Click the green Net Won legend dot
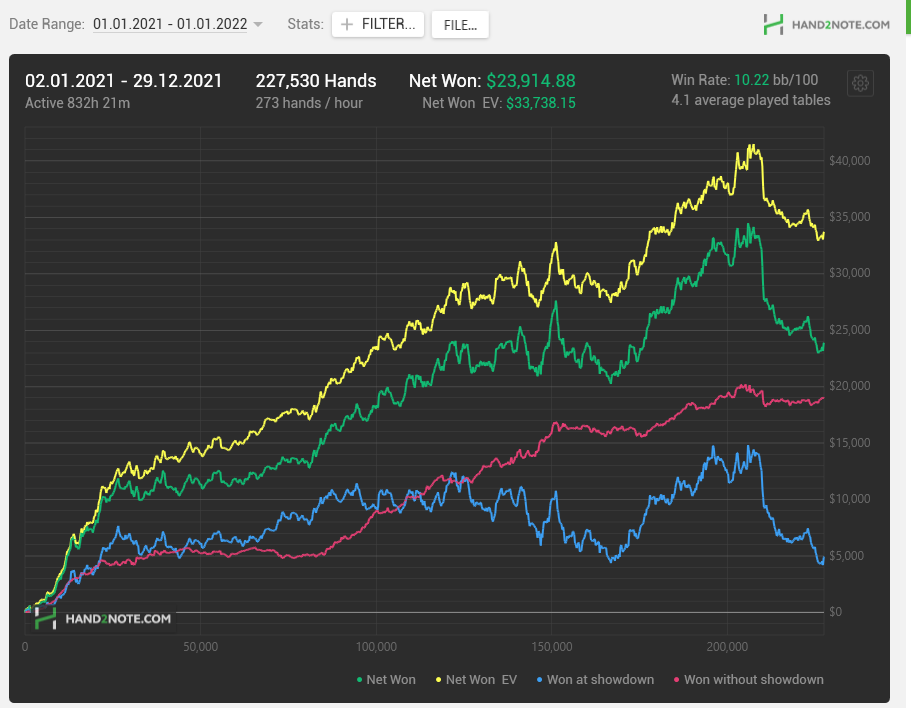911x708 pixels. [x=359, y=680]
